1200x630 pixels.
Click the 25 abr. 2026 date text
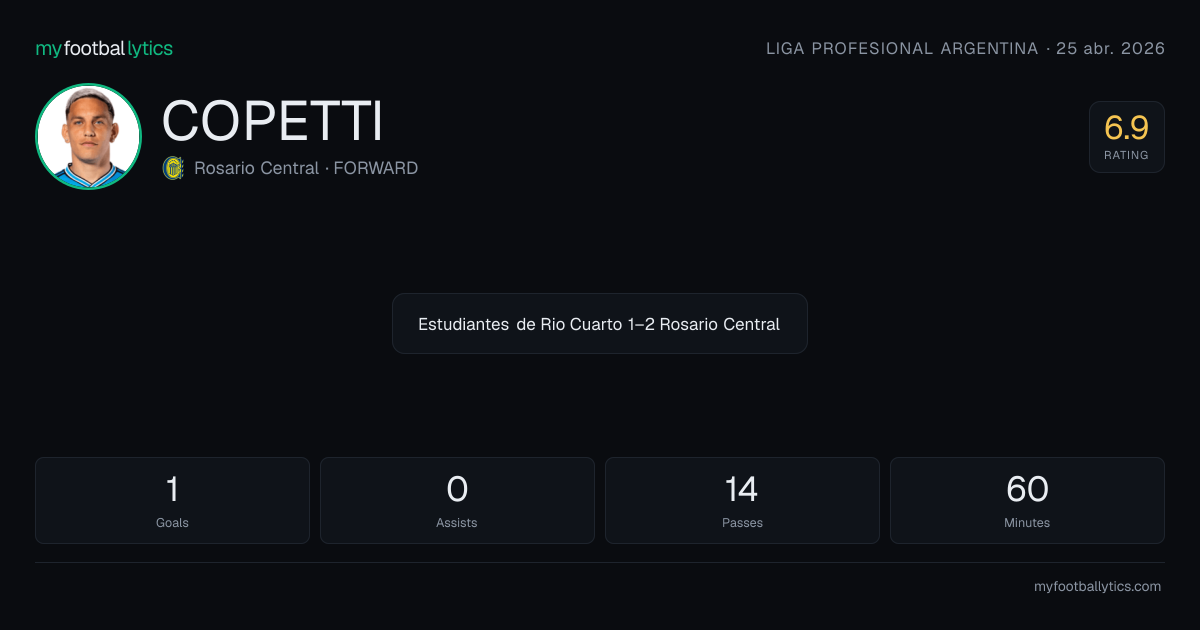click(1111, 48)
